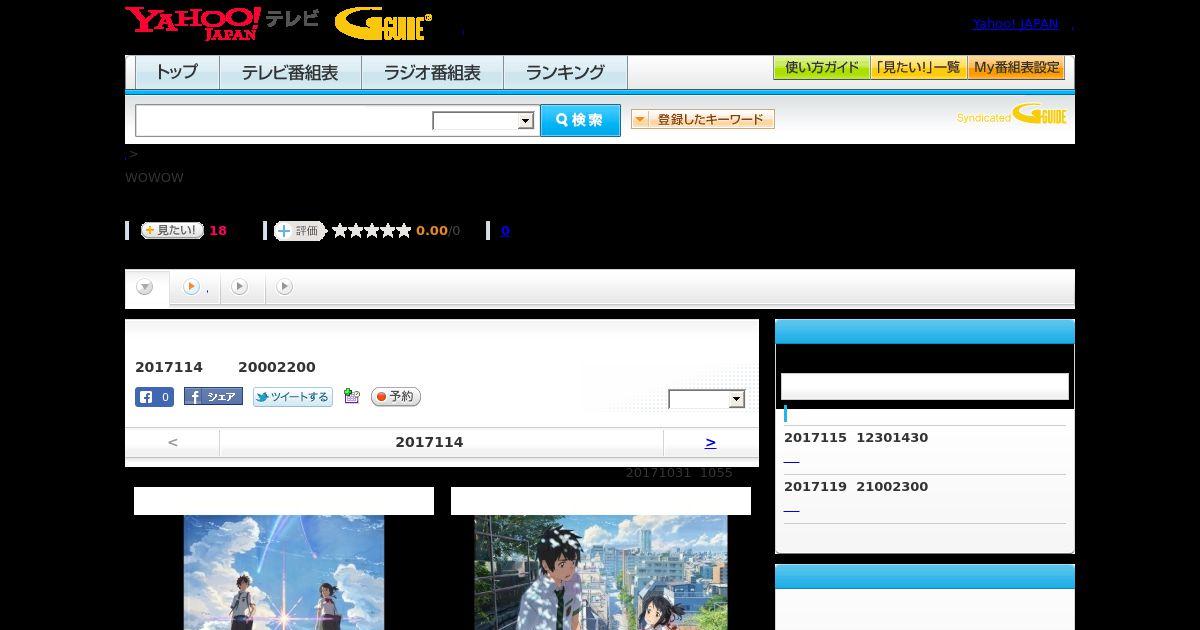The image size is (1200, 630).
Task: Select the active tab with down-arrow icon
Action: click(x=146, y=288)
